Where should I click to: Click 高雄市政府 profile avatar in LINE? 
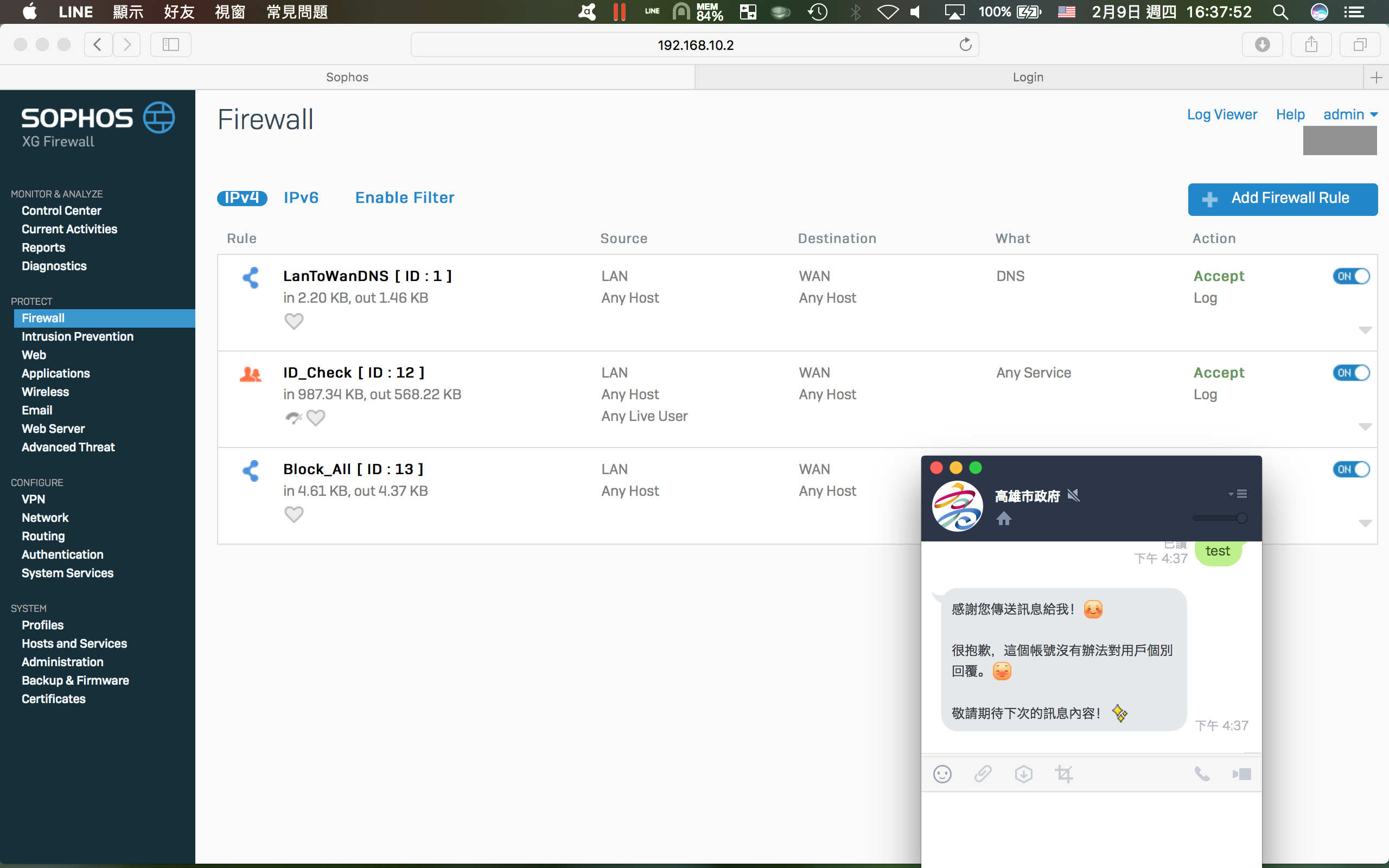pyautogui.click(x=957, y=506)
